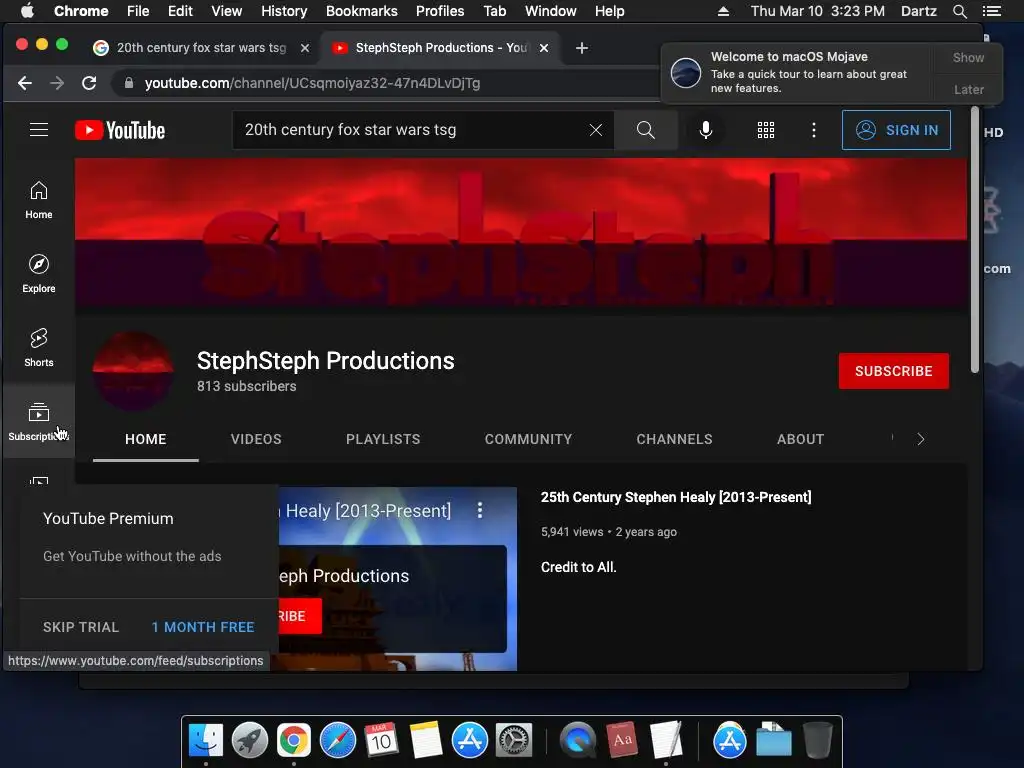Start voice search with the microphone
This screenshot has width=1024, height=768.
coord(705,130)
